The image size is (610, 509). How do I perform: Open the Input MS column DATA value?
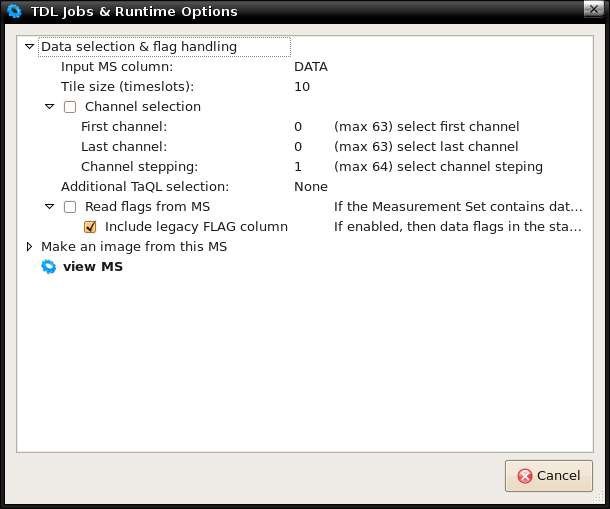[x=311, y=67]
